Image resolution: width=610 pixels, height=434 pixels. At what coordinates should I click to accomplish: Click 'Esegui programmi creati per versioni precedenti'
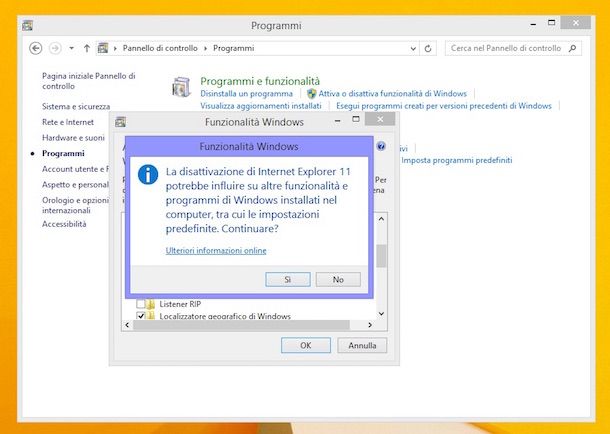click(x=444, y=106)
